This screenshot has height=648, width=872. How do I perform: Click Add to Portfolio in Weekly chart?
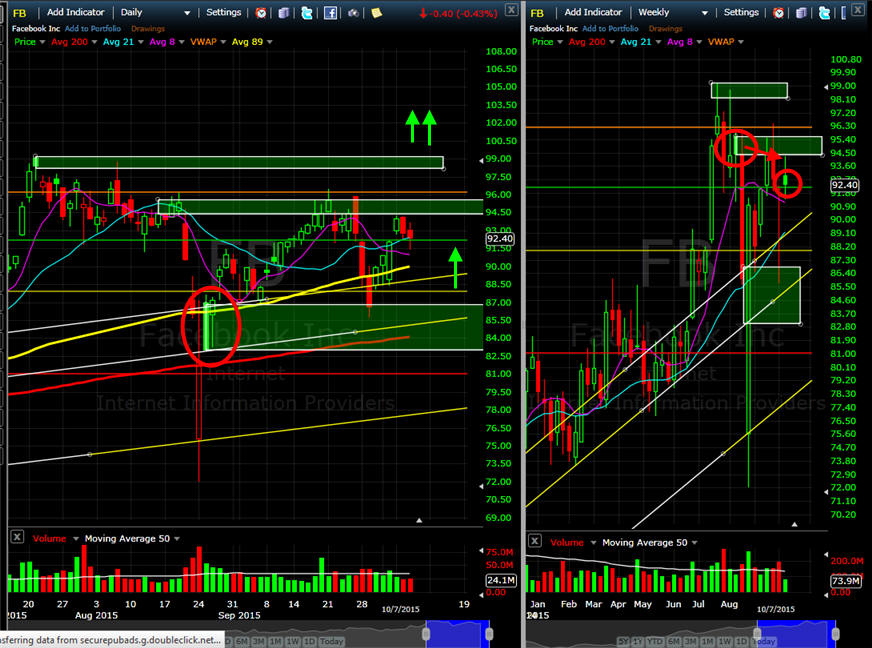[x=611, y=28]
